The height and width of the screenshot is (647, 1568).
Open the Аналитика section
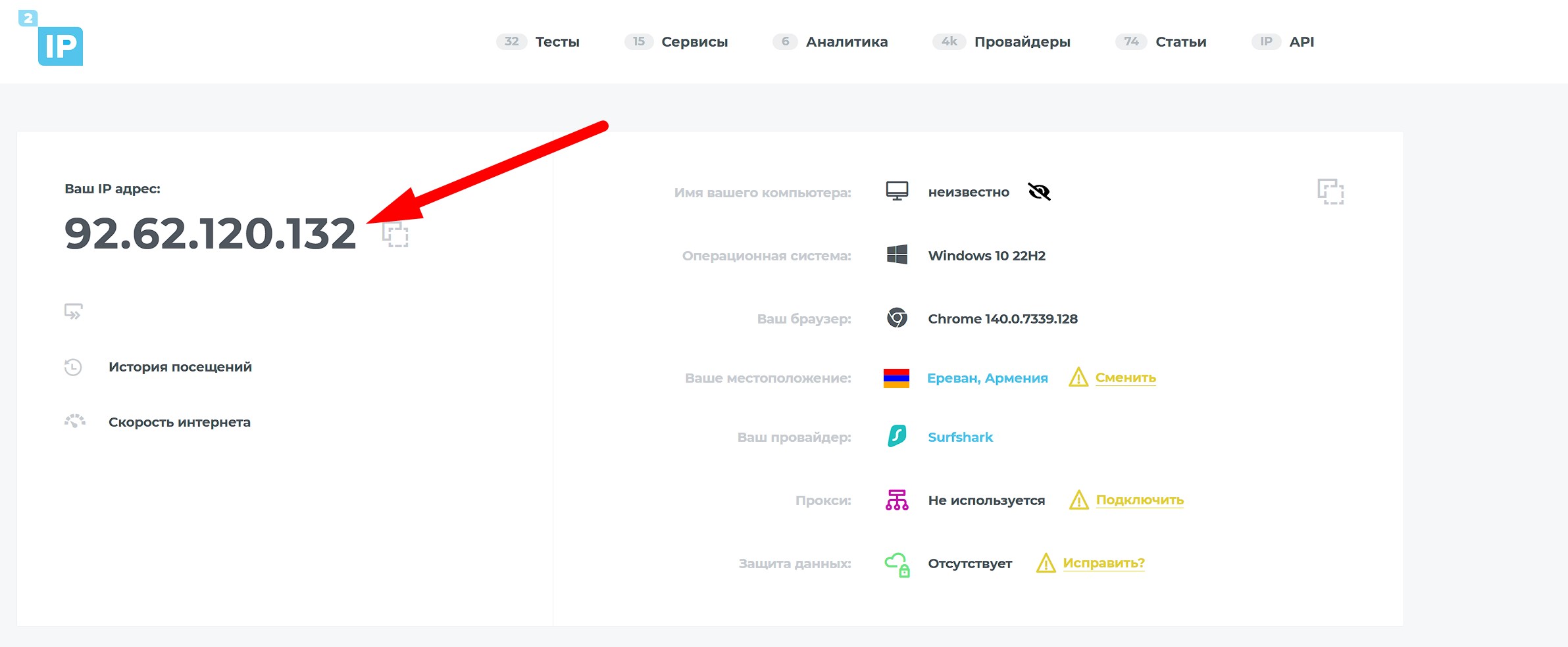point(846,41)
